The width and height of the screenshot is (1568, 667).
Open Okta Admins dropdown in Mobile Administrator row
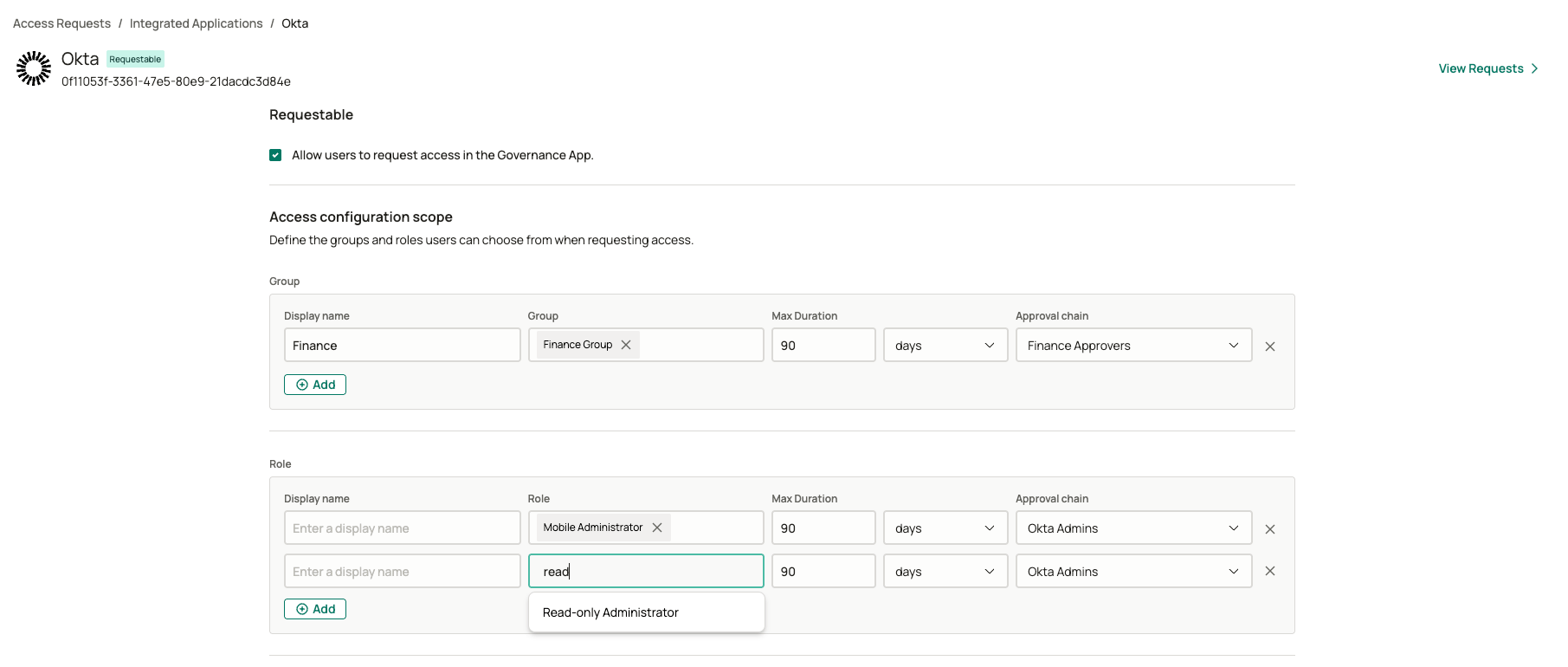coord(1134,528)
